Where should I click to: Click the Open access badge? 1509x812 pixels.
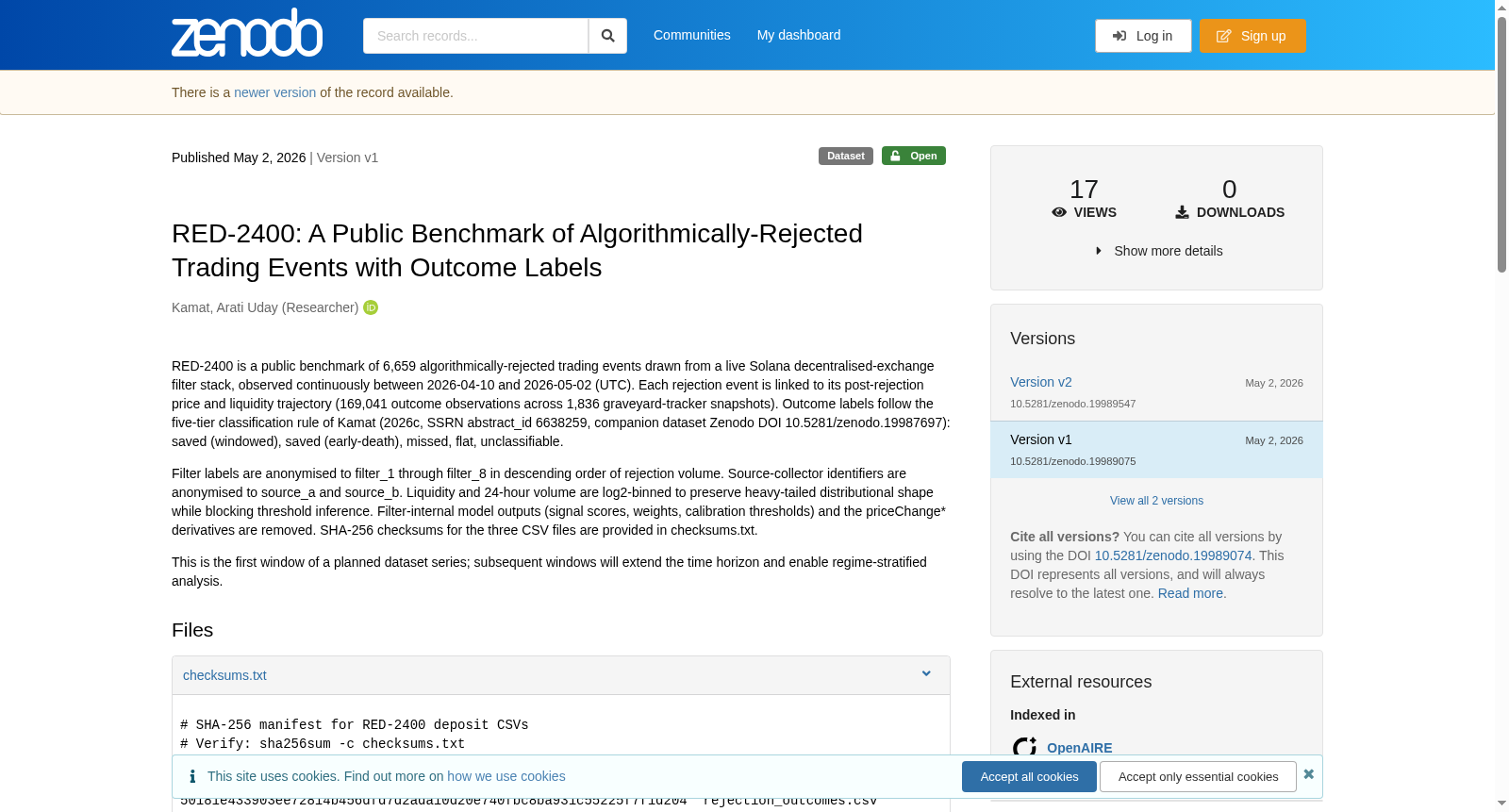pyautogui.click(x=913, y=156)
